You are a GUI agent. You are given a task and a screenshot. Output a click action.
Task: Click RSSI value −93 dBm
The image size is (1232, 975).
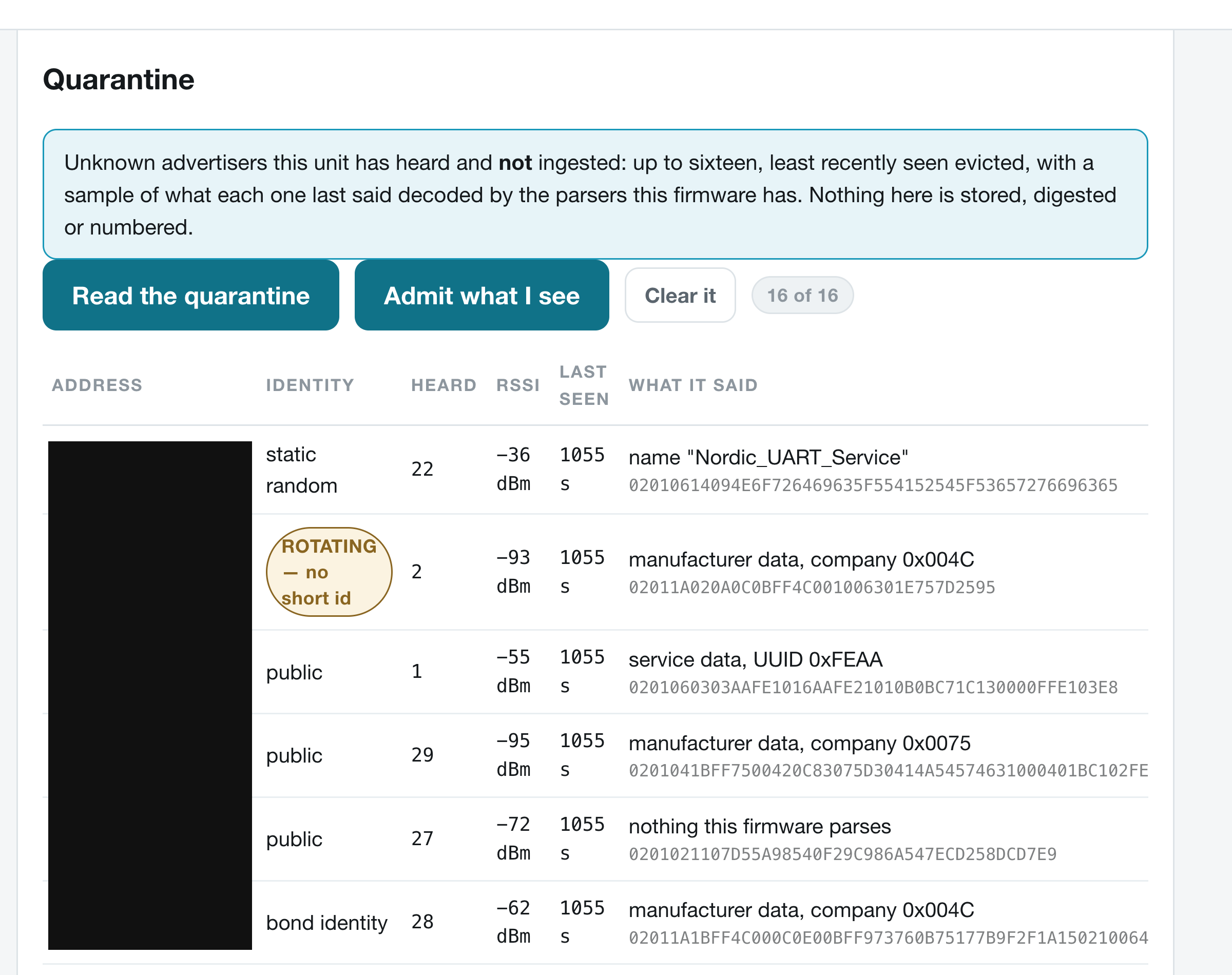[x=513, y=572]
